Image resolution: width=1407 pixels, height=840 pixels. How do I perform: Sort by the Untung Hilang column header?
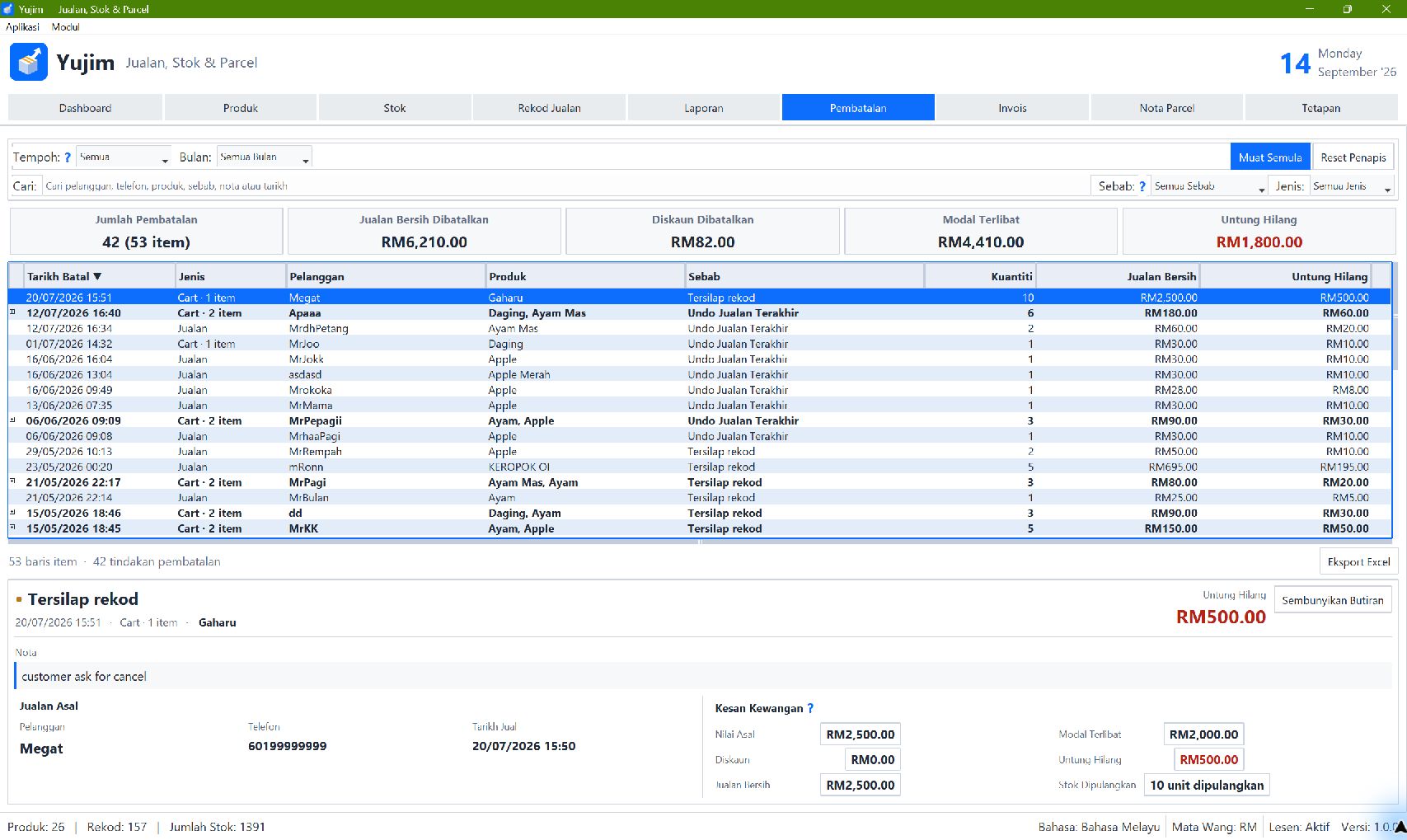coord(1286,276)
